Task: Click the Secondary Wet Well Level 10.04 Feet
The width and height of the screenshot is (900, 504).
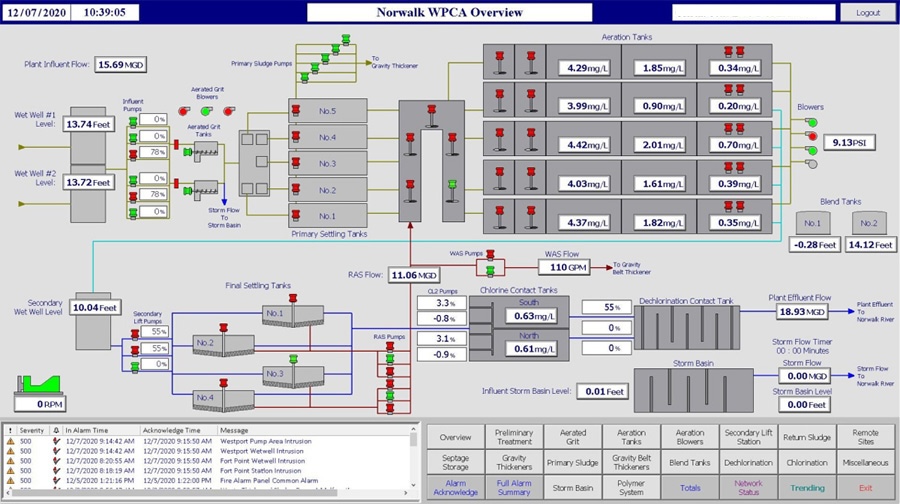Action: [95, 308]
